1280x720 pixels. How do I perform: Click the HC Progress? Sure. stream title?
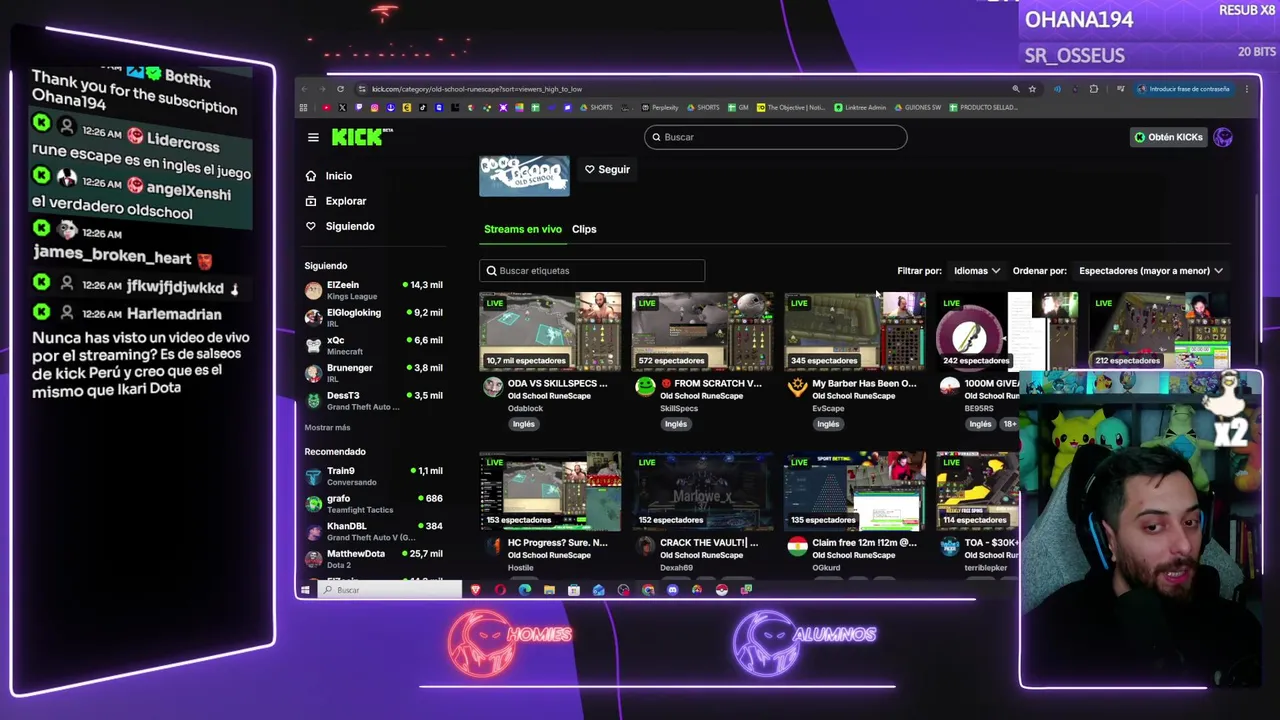pos(557,542)
